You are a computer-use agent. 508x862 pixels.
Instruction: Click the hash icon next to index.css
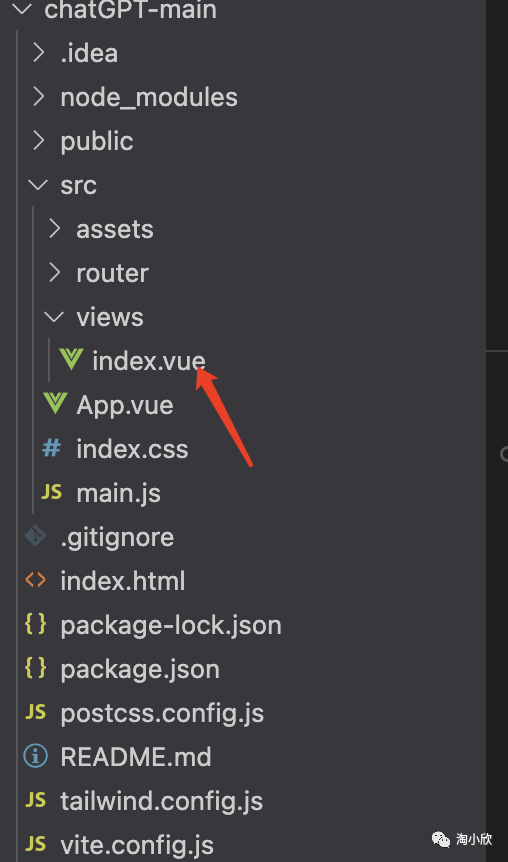tap(52, 449)
